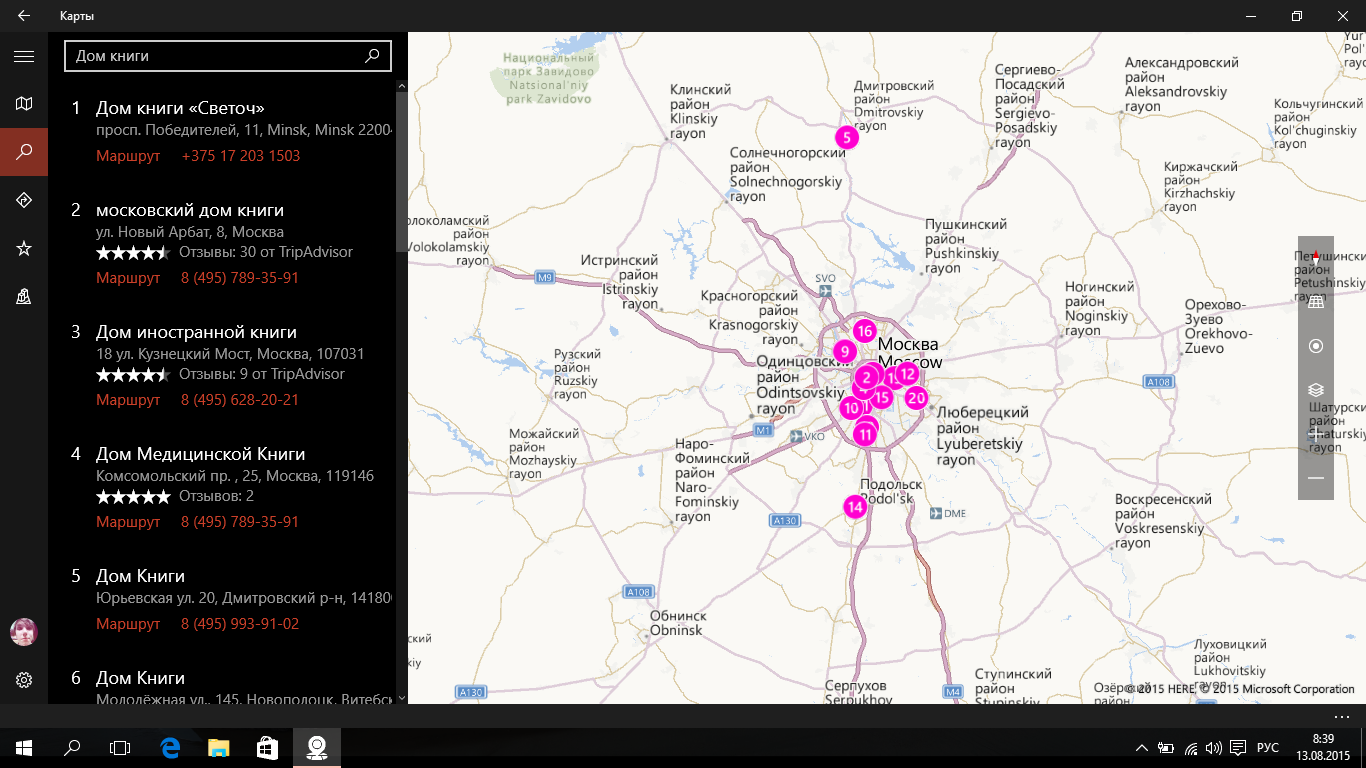Open result 'Дом иностранной книги'

click(196, 332)
